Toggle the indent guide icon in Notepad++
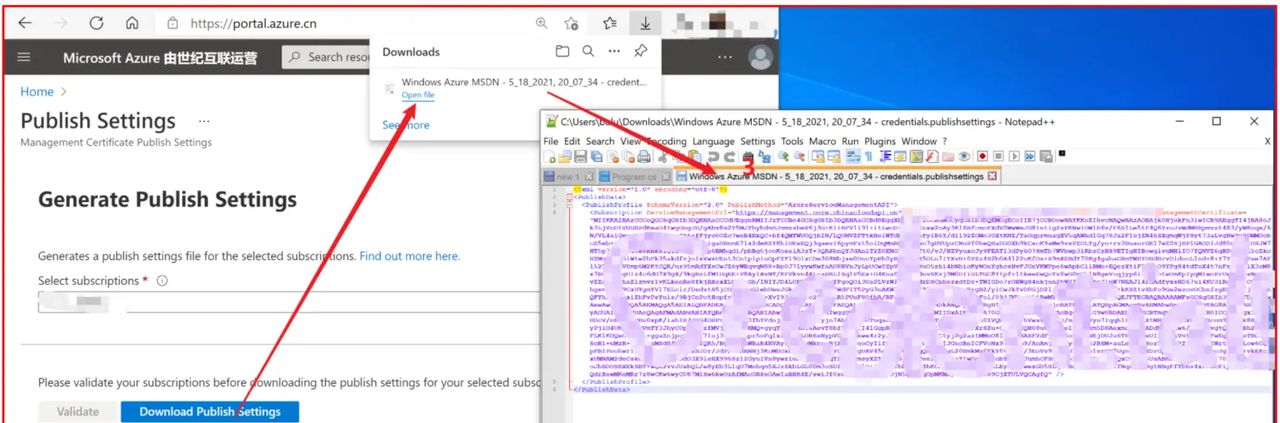This screenshot has width=1280, height=423. [885, 156]
